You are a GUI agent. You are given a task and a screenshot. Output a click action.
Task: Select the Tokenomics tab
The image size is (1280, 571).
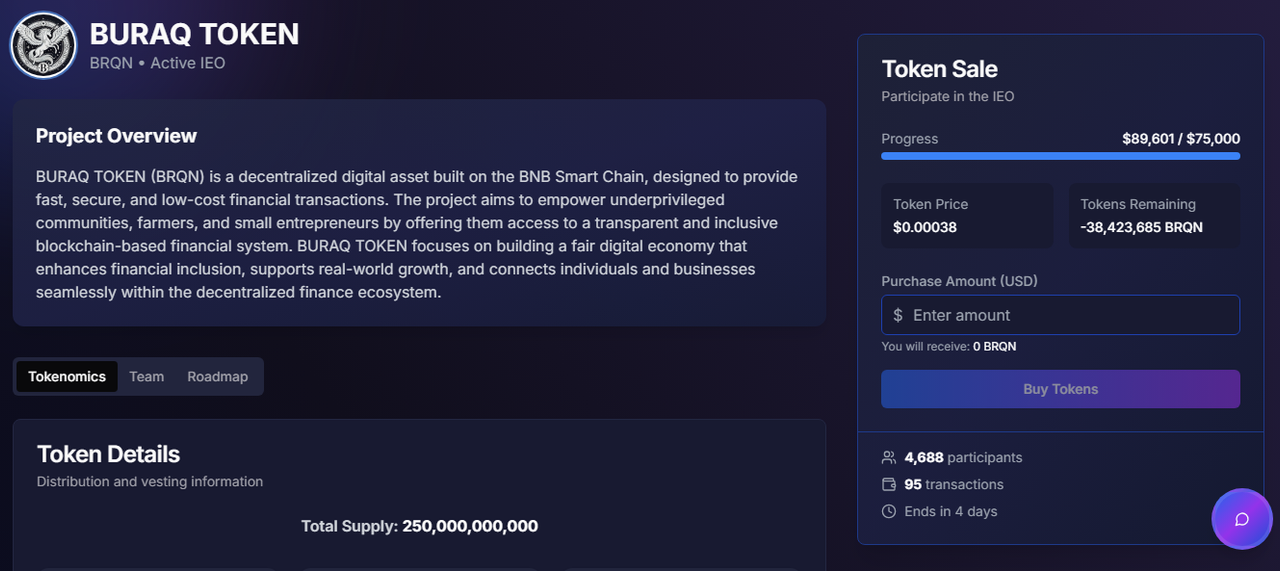(67, 377)
